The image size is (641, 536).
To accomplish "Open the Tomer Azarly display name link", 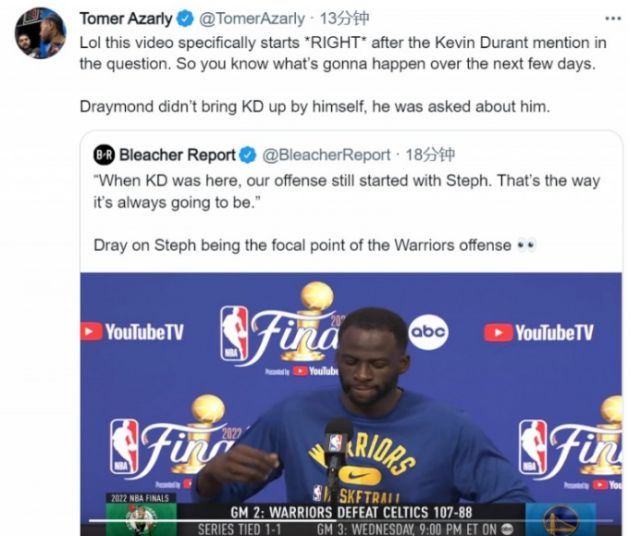I will [126, 19].
